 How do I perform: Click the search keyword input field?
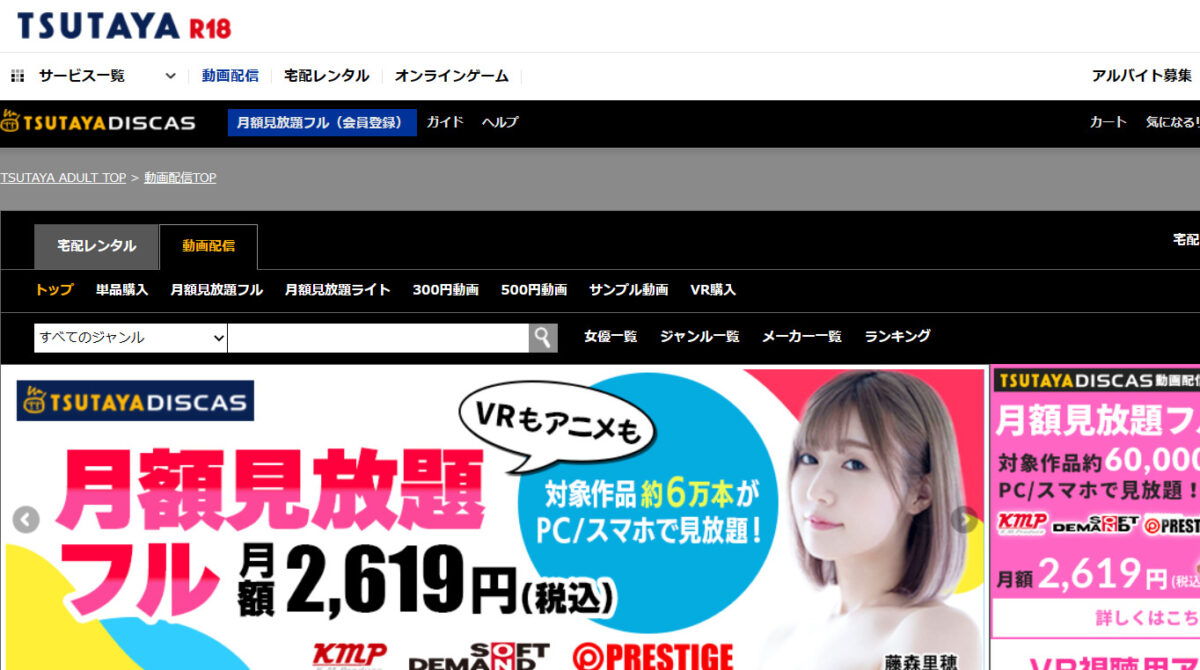[378, 338]
